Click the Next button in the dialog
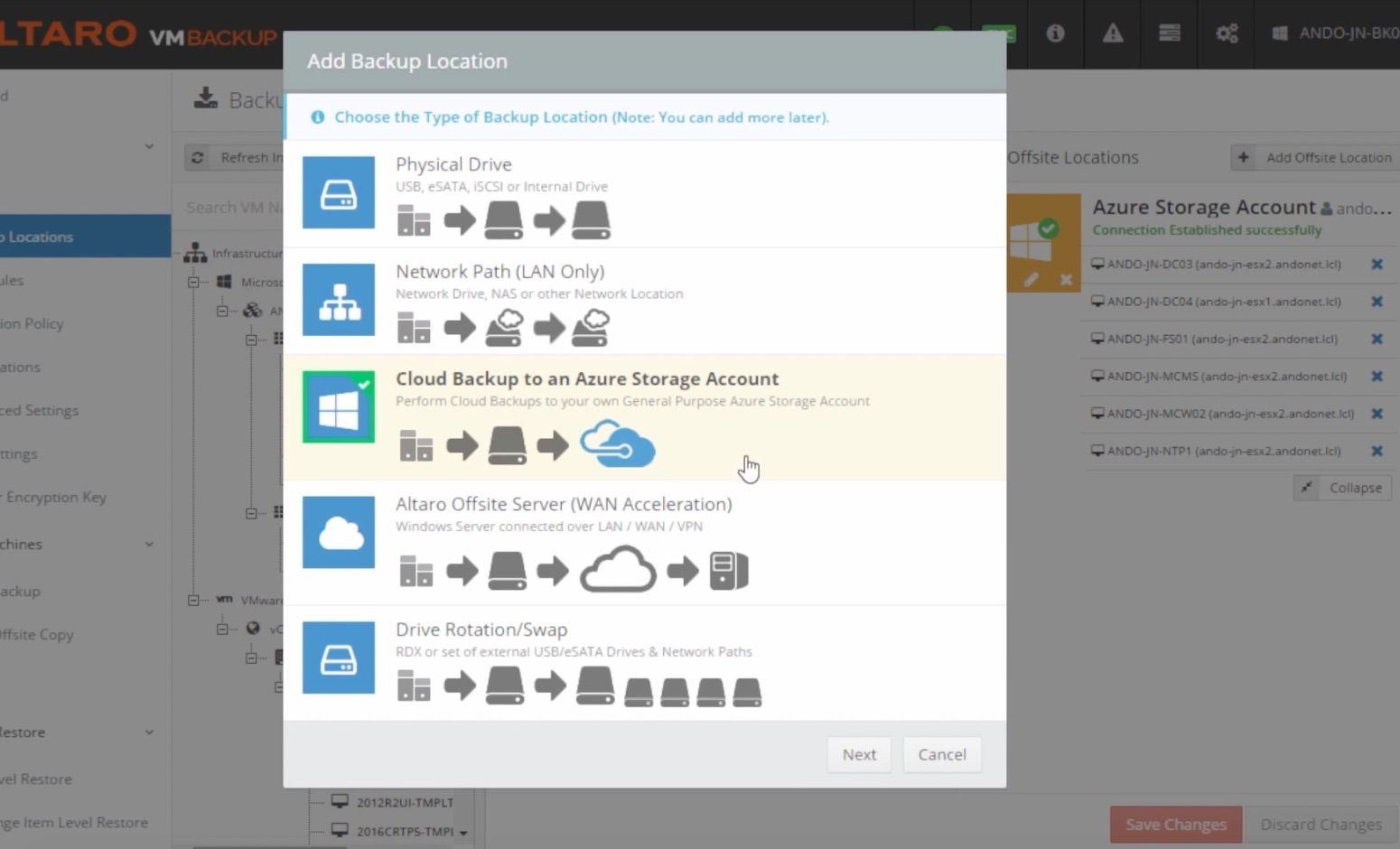Image resolution: width=1400 pixels, height=849 pixels. pyautogui.click(x=858, y=754)
